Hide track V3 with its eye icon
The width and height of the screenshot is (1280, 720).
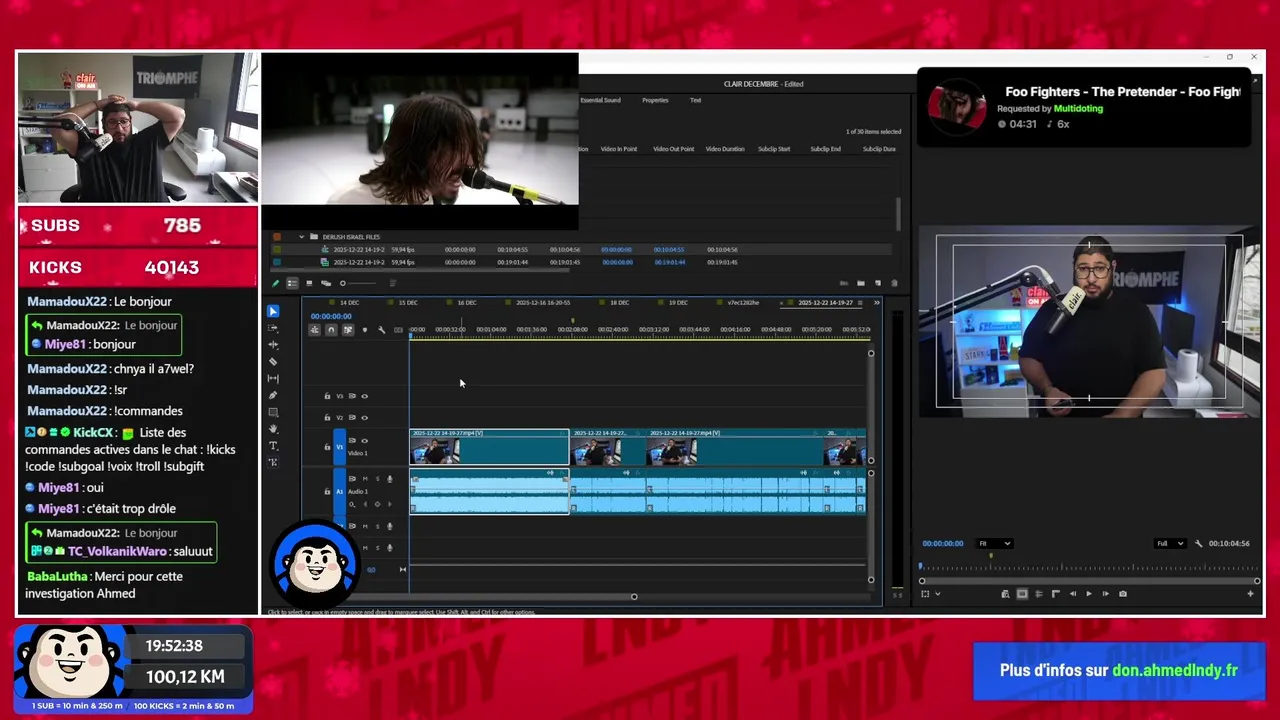(364, 396)
